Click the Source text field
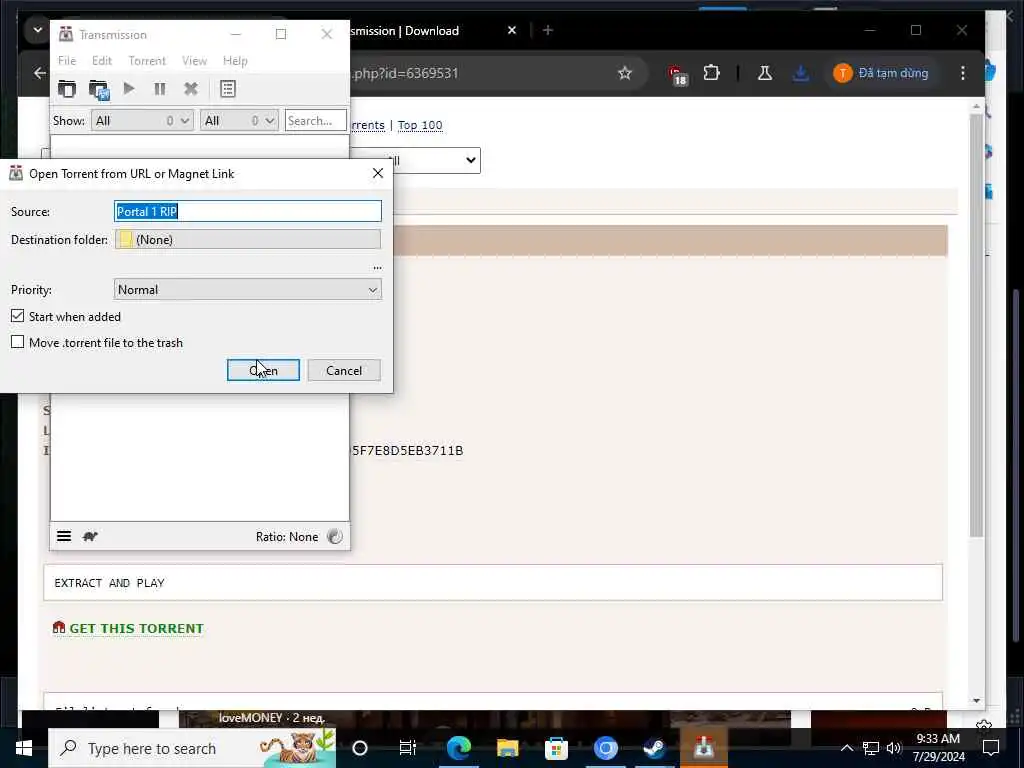 248,212
